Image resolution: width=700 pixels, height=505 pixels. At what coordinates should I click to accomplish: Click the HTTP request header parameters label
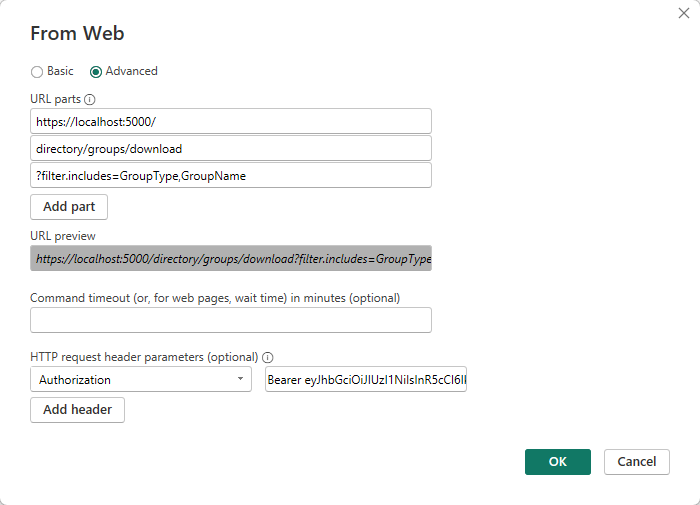point(144,357)
